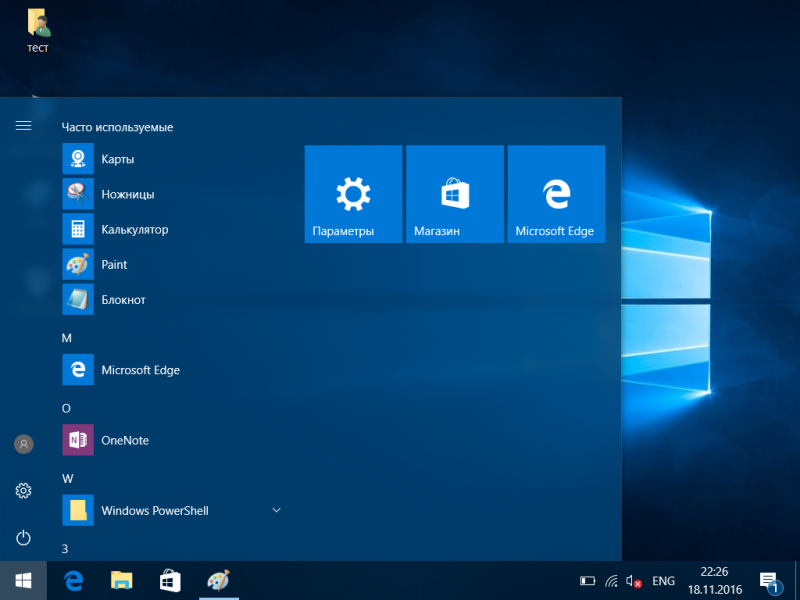Viewport: 800px width, 600px height.
Task: Click the Power button in Start
Action: 23,538
